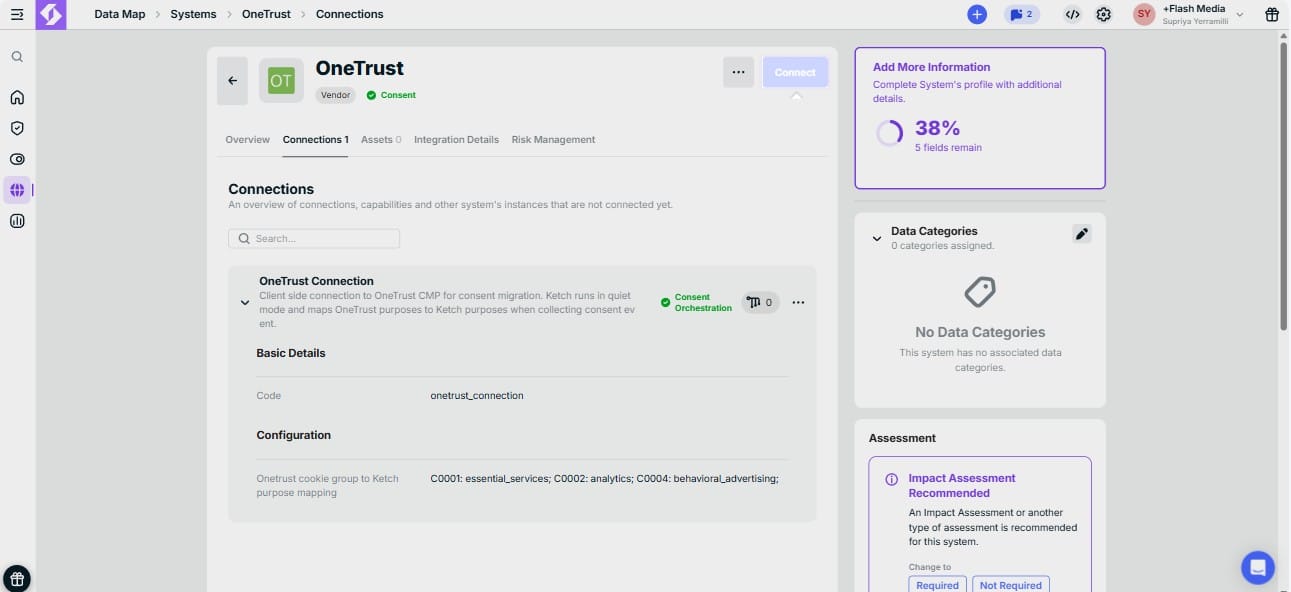1291x592 pixels.
Task: Open the shield check sidebar icon
Action: [17, 128]
